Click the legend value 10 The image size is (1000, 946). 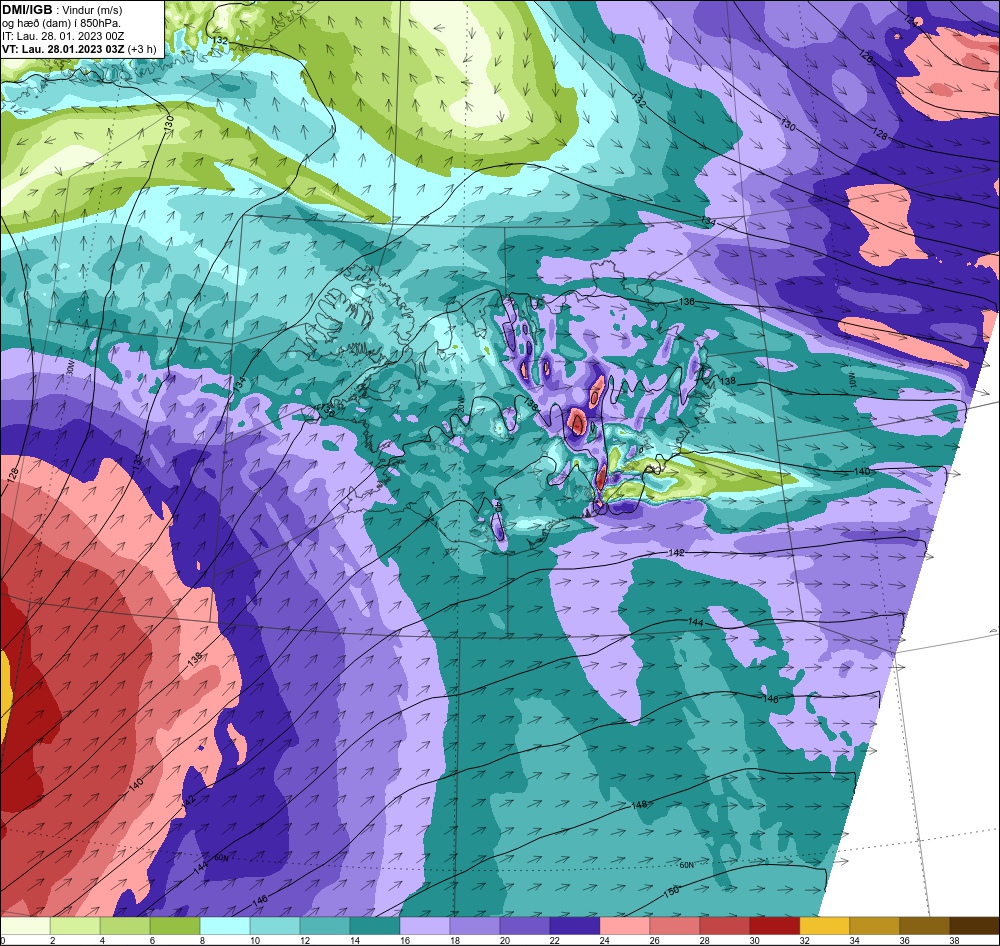click(x=255, y=940)
